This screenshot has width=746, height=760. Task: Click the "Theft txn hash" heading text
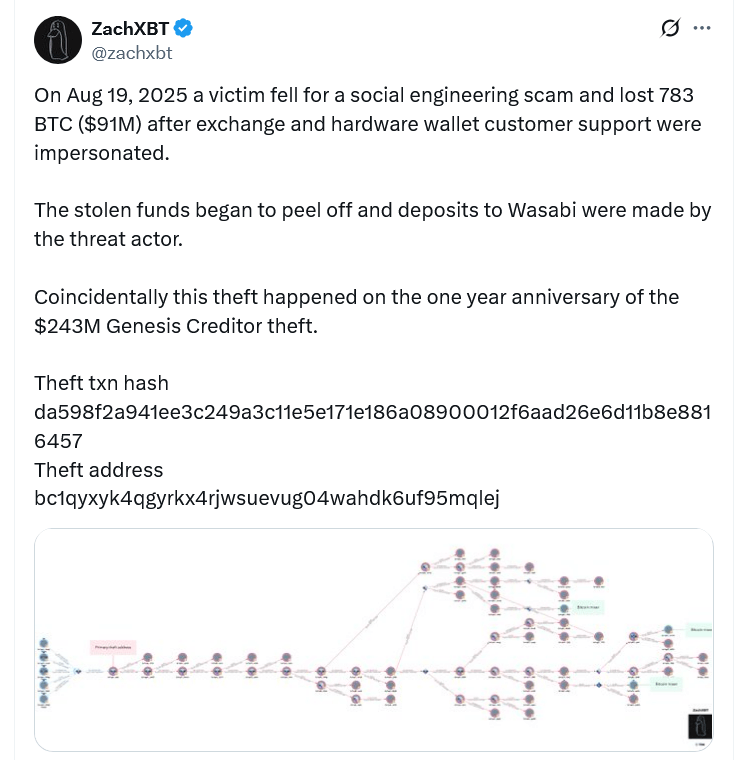[x=101, y=383]
